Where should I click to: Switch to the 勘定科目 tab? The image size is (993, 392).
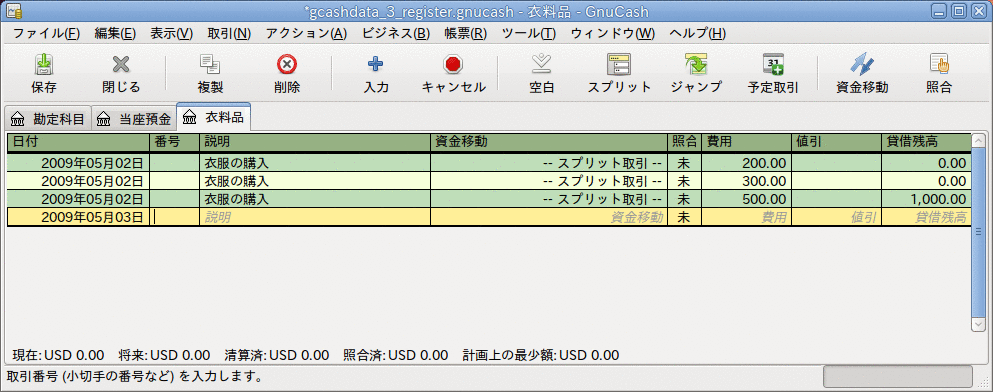(x=48, y=118)
